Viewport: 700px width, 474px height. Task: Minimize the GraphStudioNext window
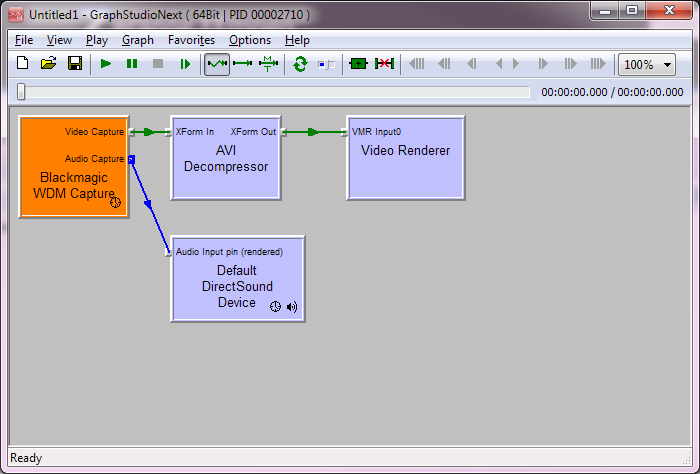605,11
